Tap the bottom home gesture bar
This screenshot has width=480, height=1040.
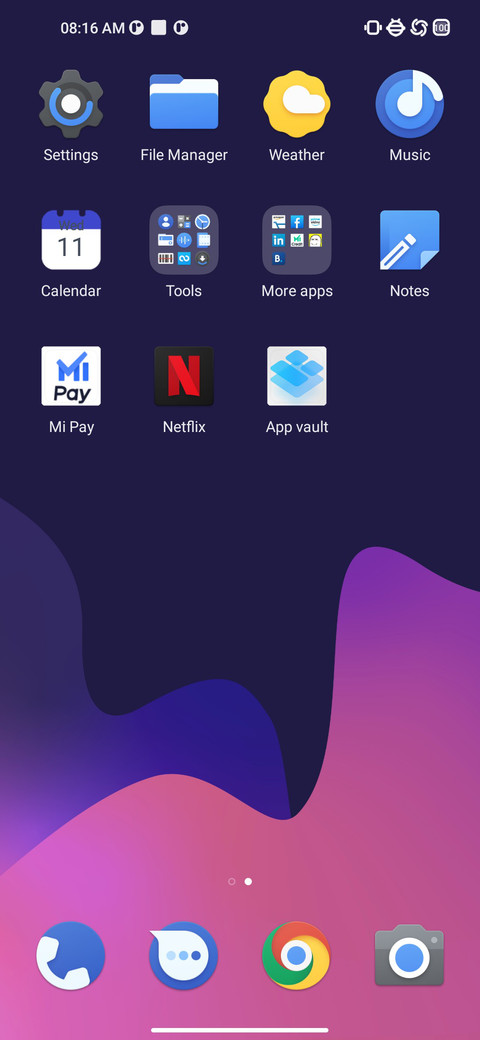point(240,1030)
